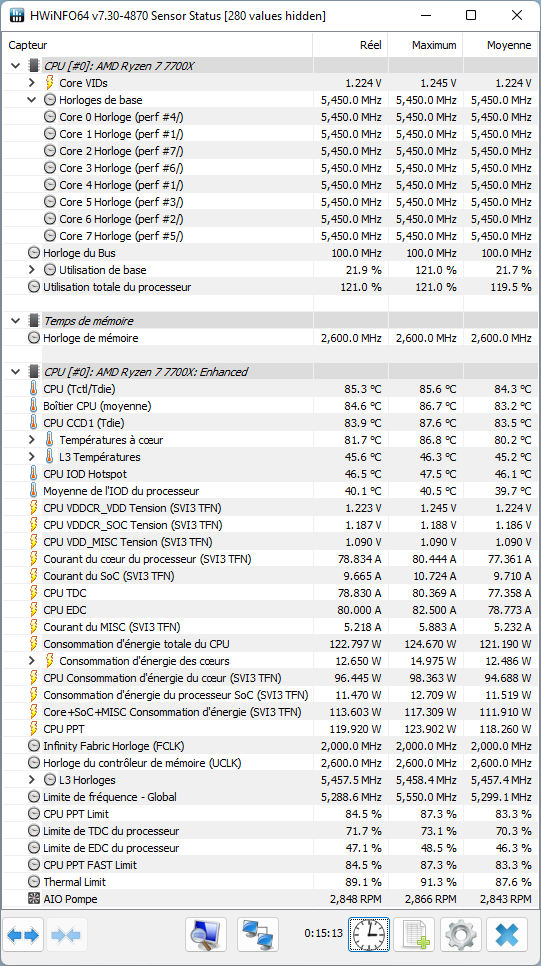Minimize the HWiNFO64 Sensor Status window
This screenshot has height=966, width=541.
coord(426,15)
